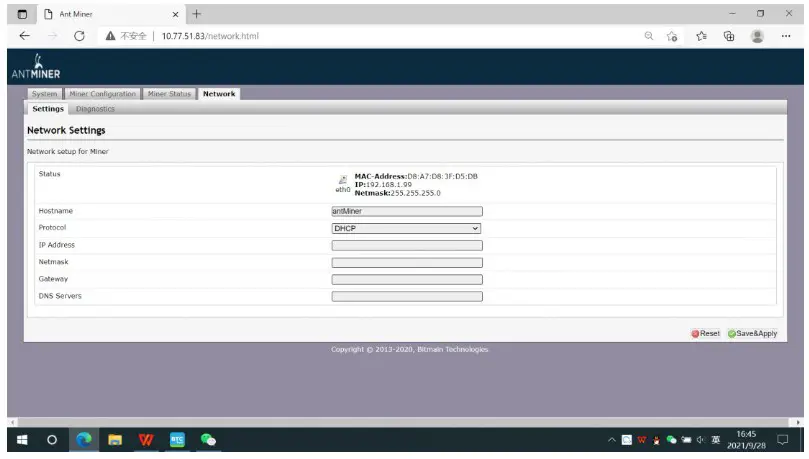Open the browser profile avatar
The height and width of the screenshot is (459, 809).
click(x=757, y=36)
